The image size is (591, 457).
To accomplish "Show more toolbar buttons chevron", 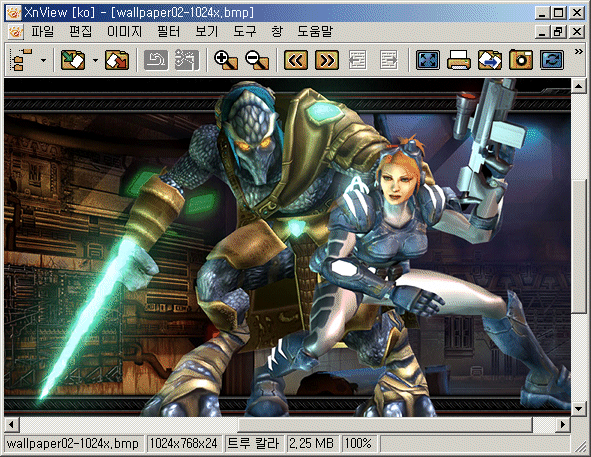I will tap(579, 52).
